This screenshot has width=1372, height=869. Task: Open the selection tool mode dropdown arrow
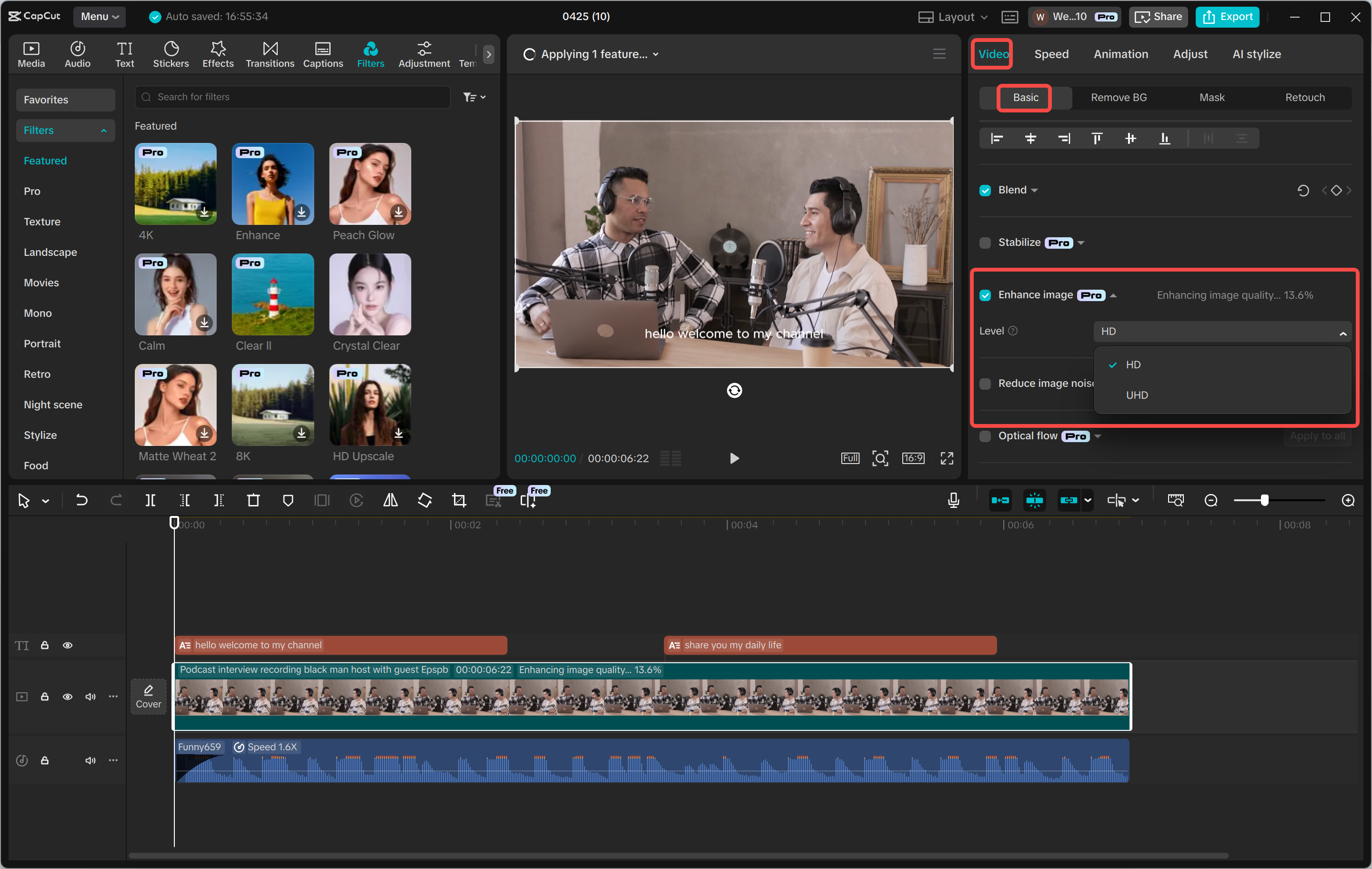[46, 502]
